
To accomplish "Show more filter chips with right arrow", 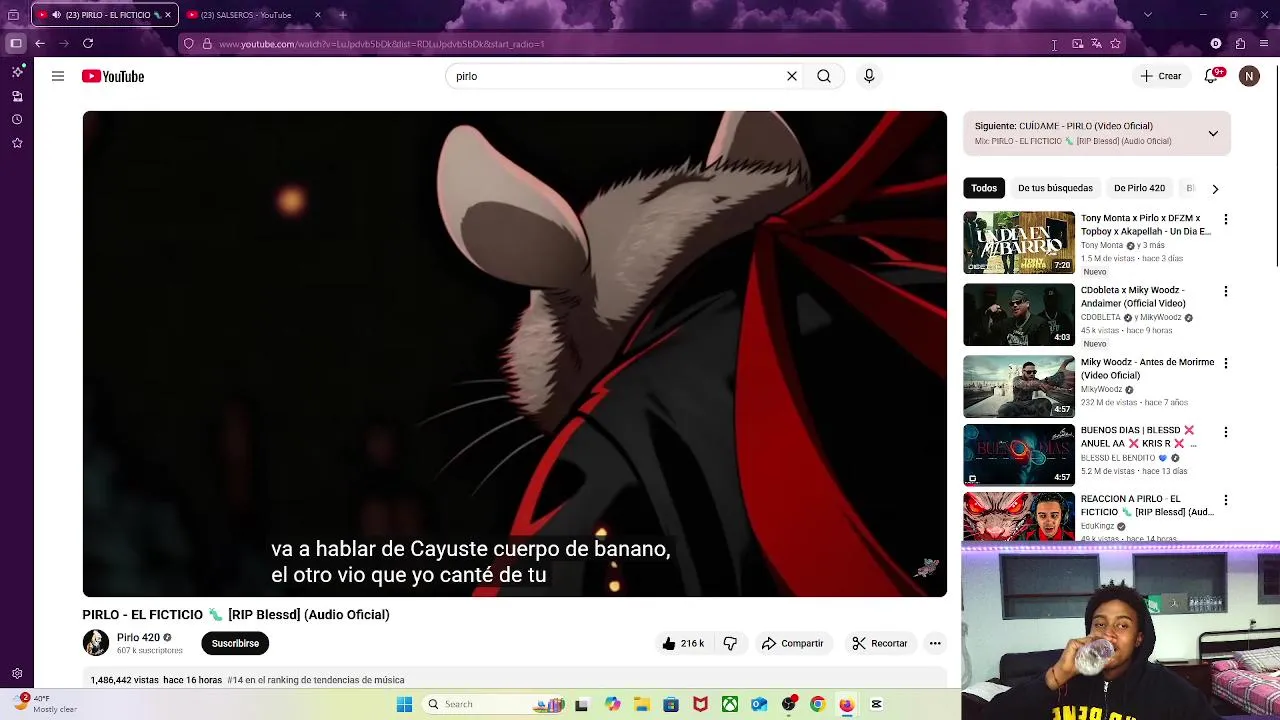I will [x=1215, y=188].
